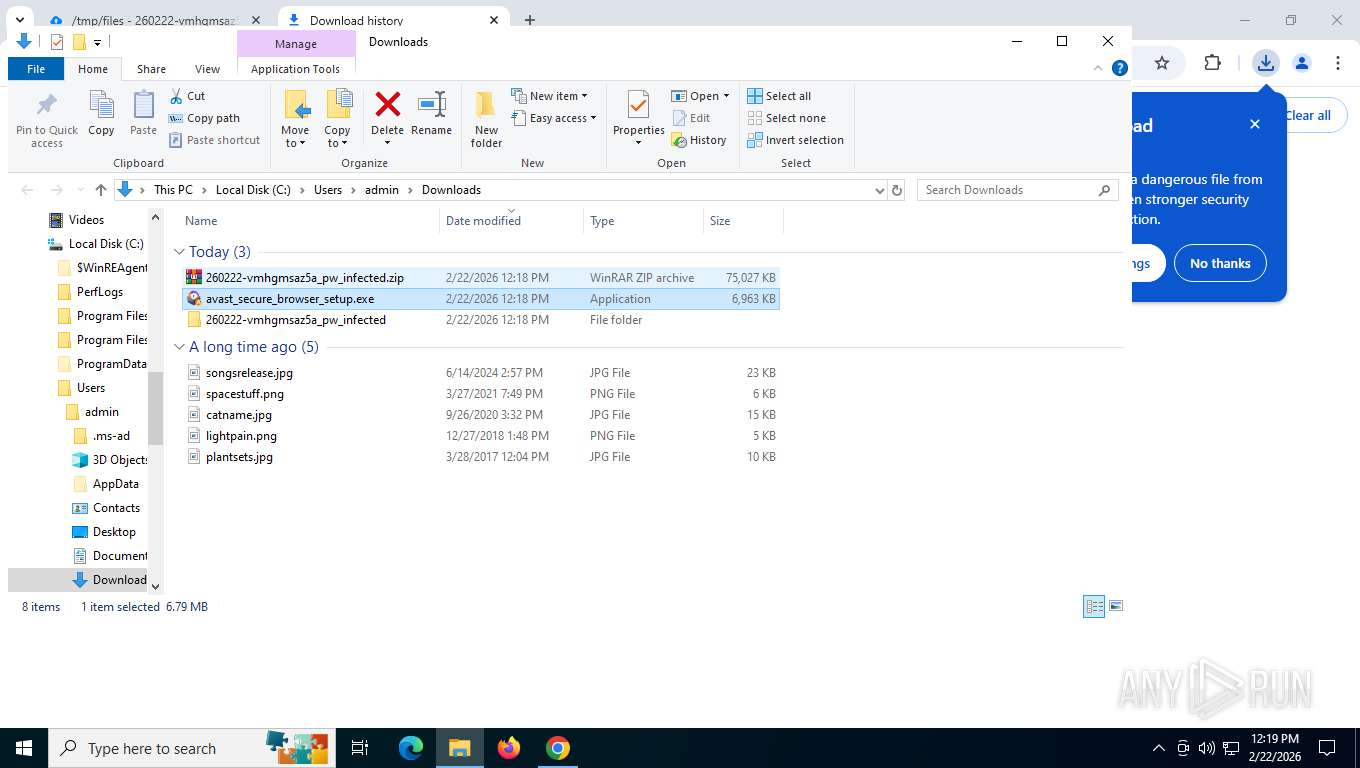Screen dimensions: 1360x768
Task: Select spacestuff.png file
Action: (x=480, y=394)
